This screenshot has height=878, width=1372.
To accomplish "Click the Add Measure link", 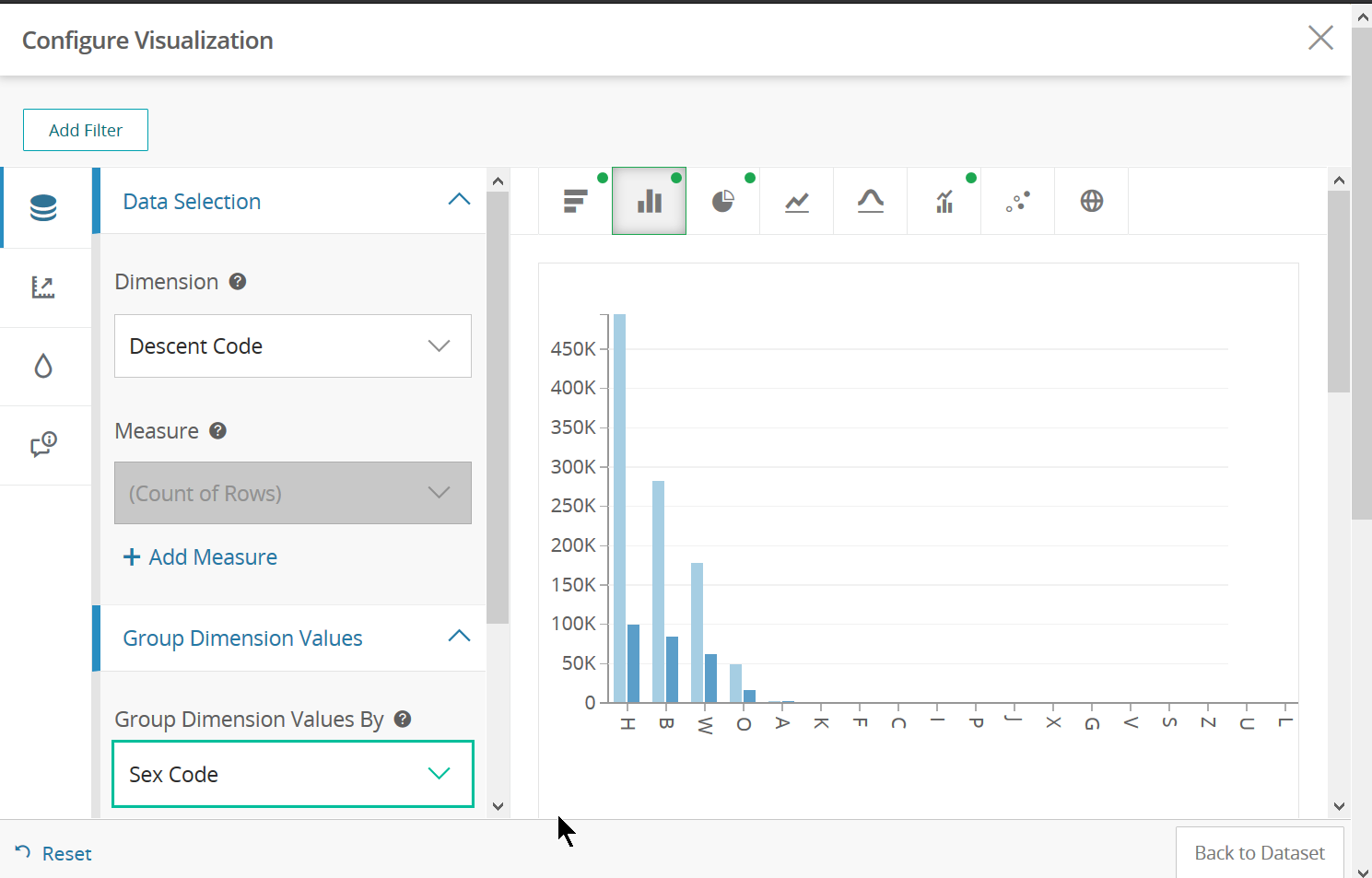I will (x=201, y=557).
